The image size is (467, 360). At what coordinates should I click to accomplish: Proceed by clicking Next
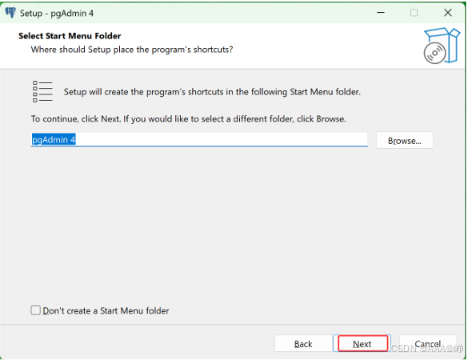[x=362, y=344]
